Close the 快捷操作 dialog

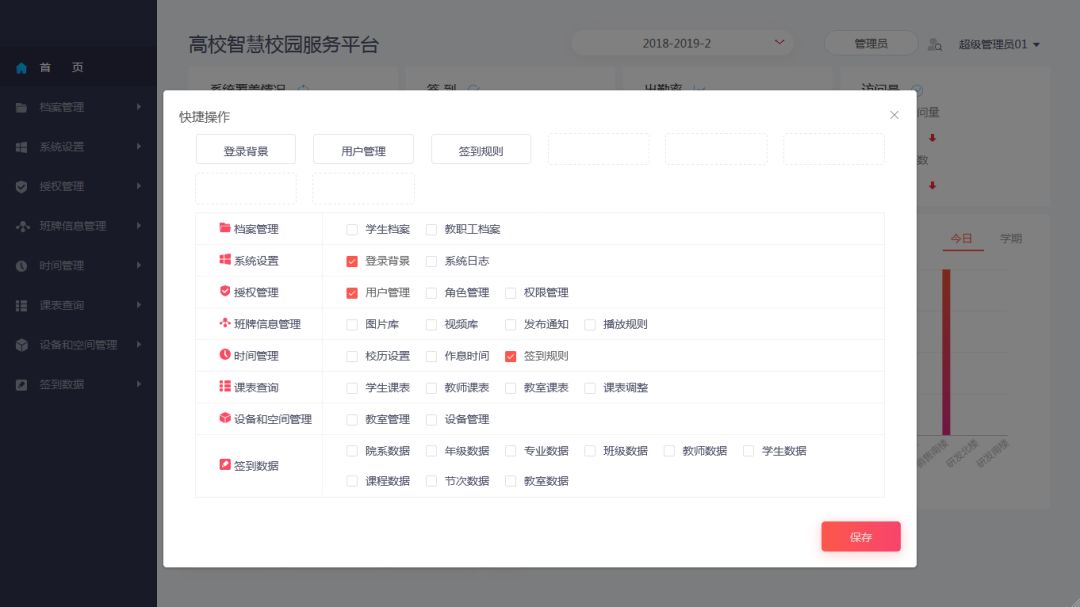pos(894,115)
